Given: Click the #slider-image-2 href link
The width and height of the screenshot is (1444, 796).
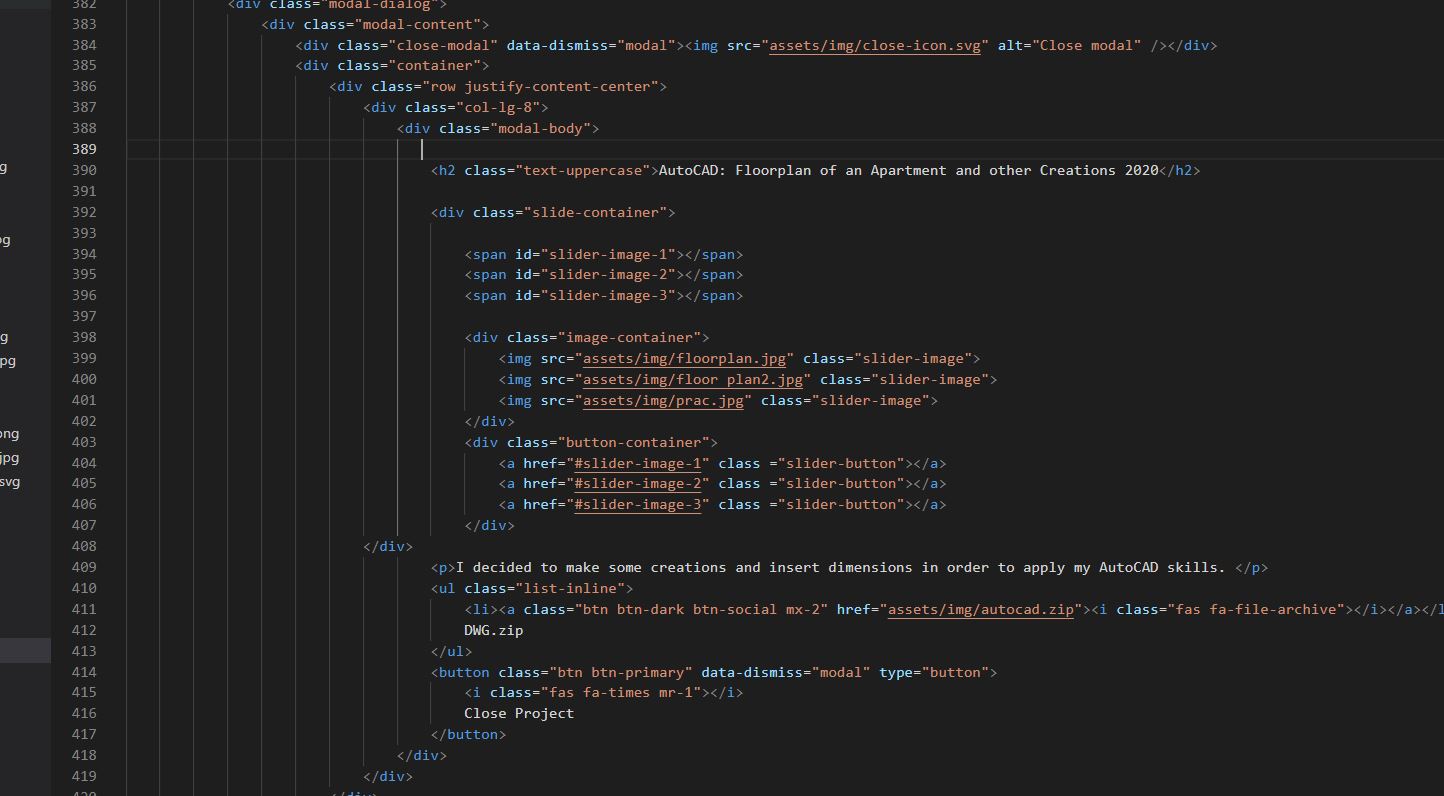Looking at the screenshot, I should [x=637, y=483].
